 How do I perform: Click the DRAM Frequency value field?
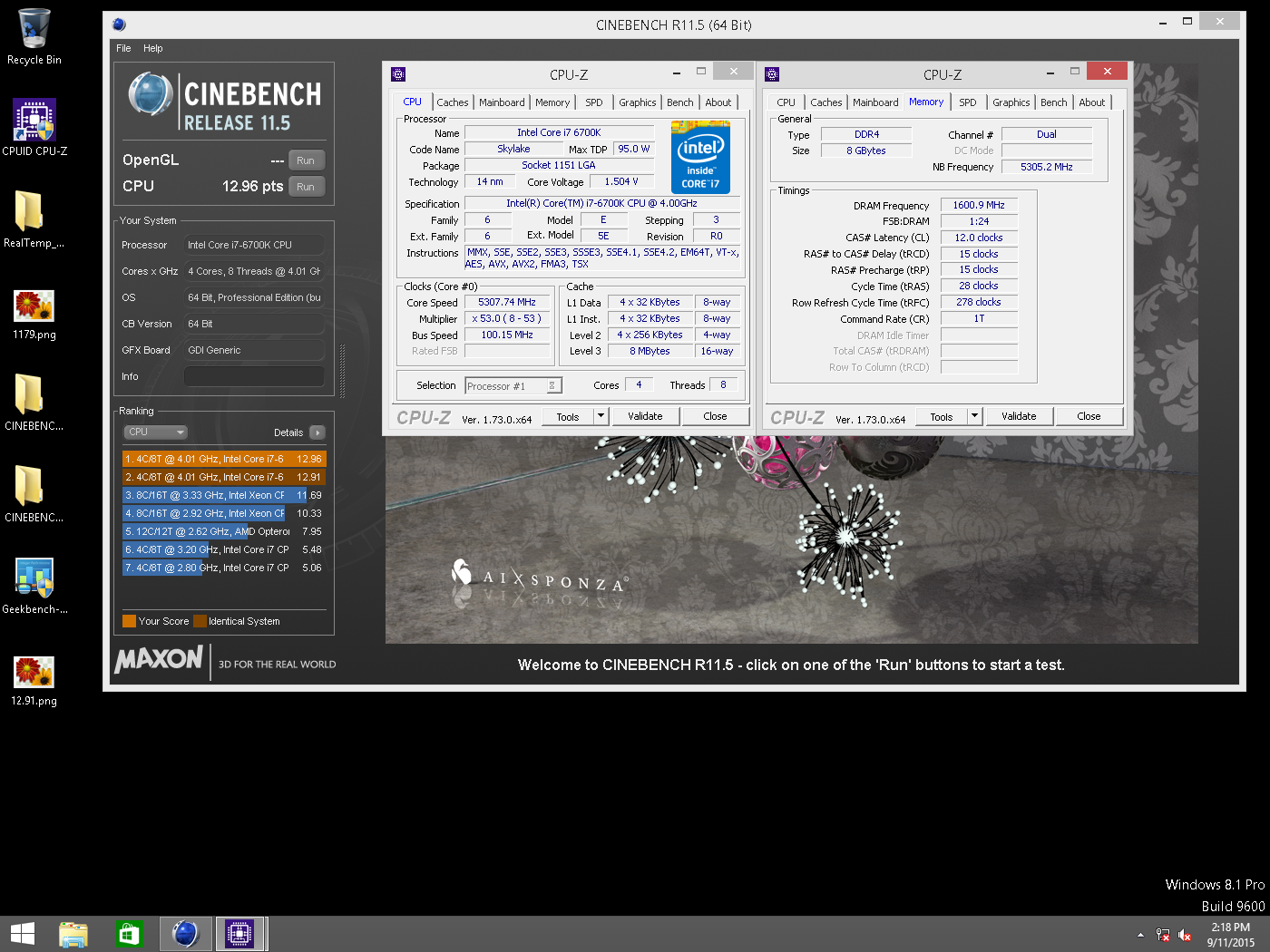coord(979,205)
